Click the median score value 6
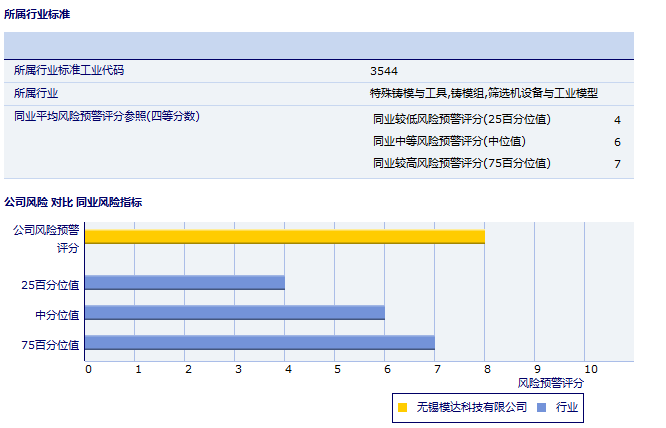This screenshot has width=666, height=428. [x=617, y=142]
